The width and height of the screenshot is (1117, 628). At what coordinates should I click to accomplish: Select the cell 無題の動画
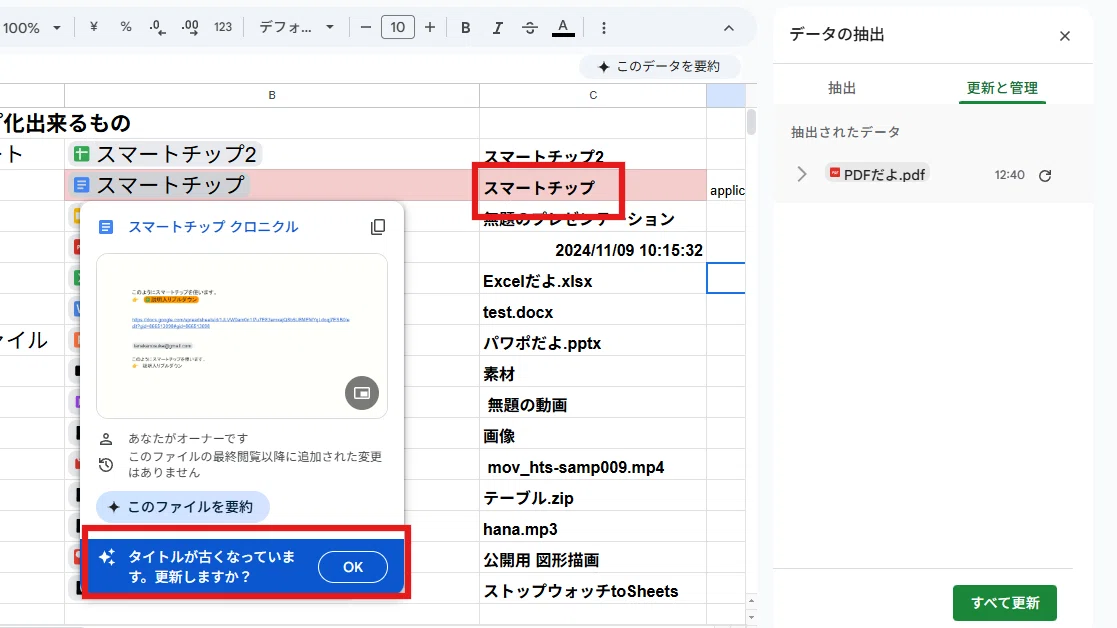click(x=593, y=404)
